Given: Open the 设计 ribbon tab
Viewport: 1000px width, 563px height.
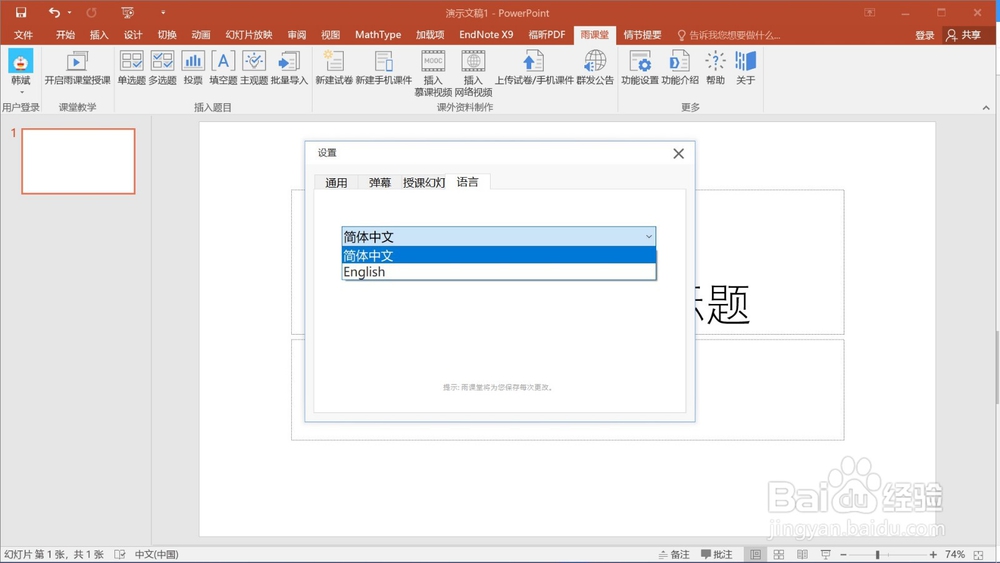Looking at the screenshot, I should [x=133, y=34].
